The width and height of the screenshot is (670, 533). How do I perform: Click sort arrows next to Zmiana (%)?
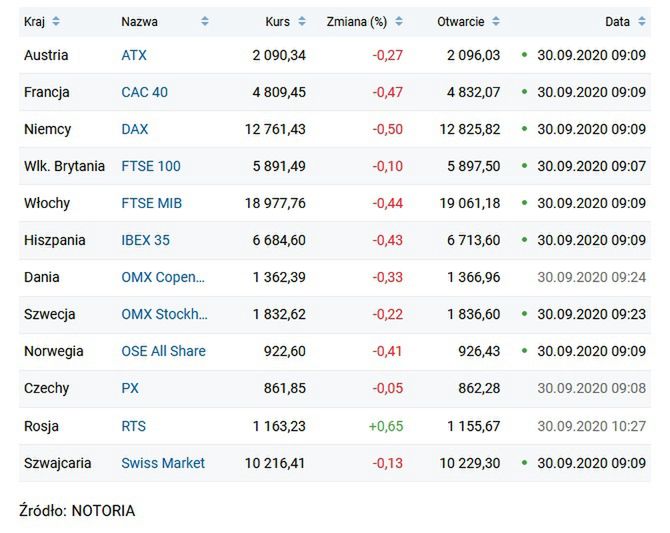tap(399, 21)
